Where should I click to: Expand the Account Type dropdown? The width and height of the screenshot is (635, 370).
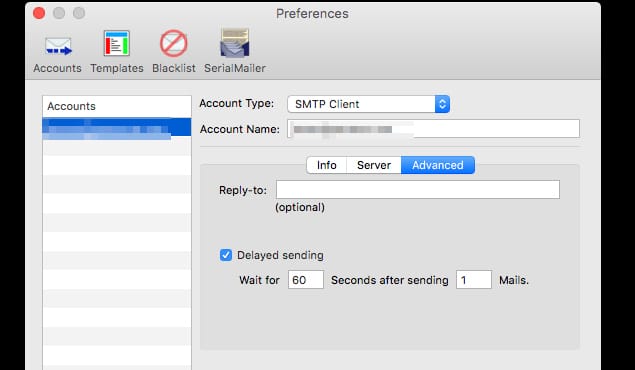[x=369, y=104]
